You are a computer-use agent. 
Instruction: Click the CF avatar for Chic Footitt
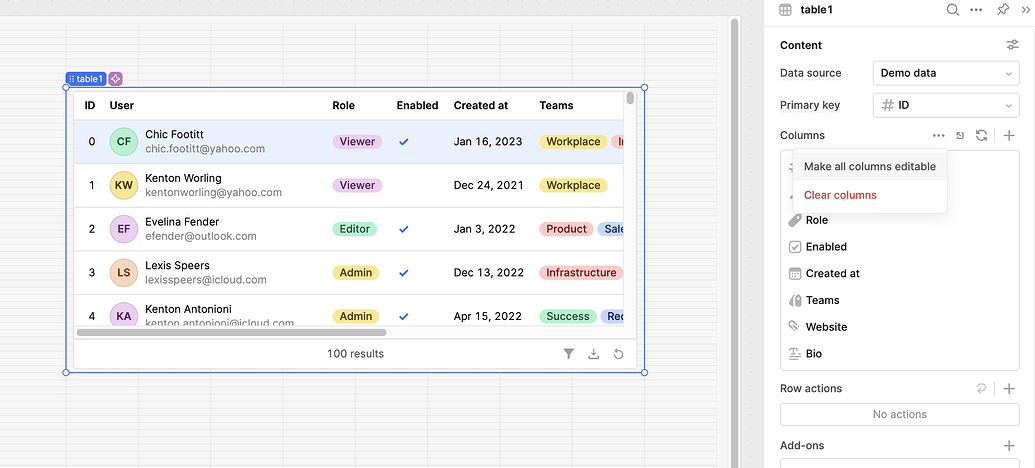123,141
